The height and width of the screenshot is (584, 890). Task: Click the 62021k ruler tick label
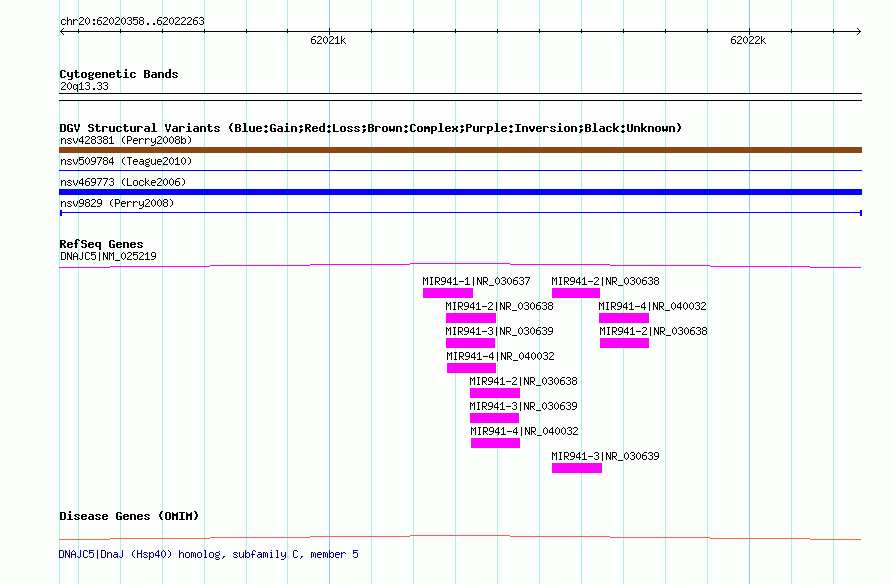tap(327, 41)
